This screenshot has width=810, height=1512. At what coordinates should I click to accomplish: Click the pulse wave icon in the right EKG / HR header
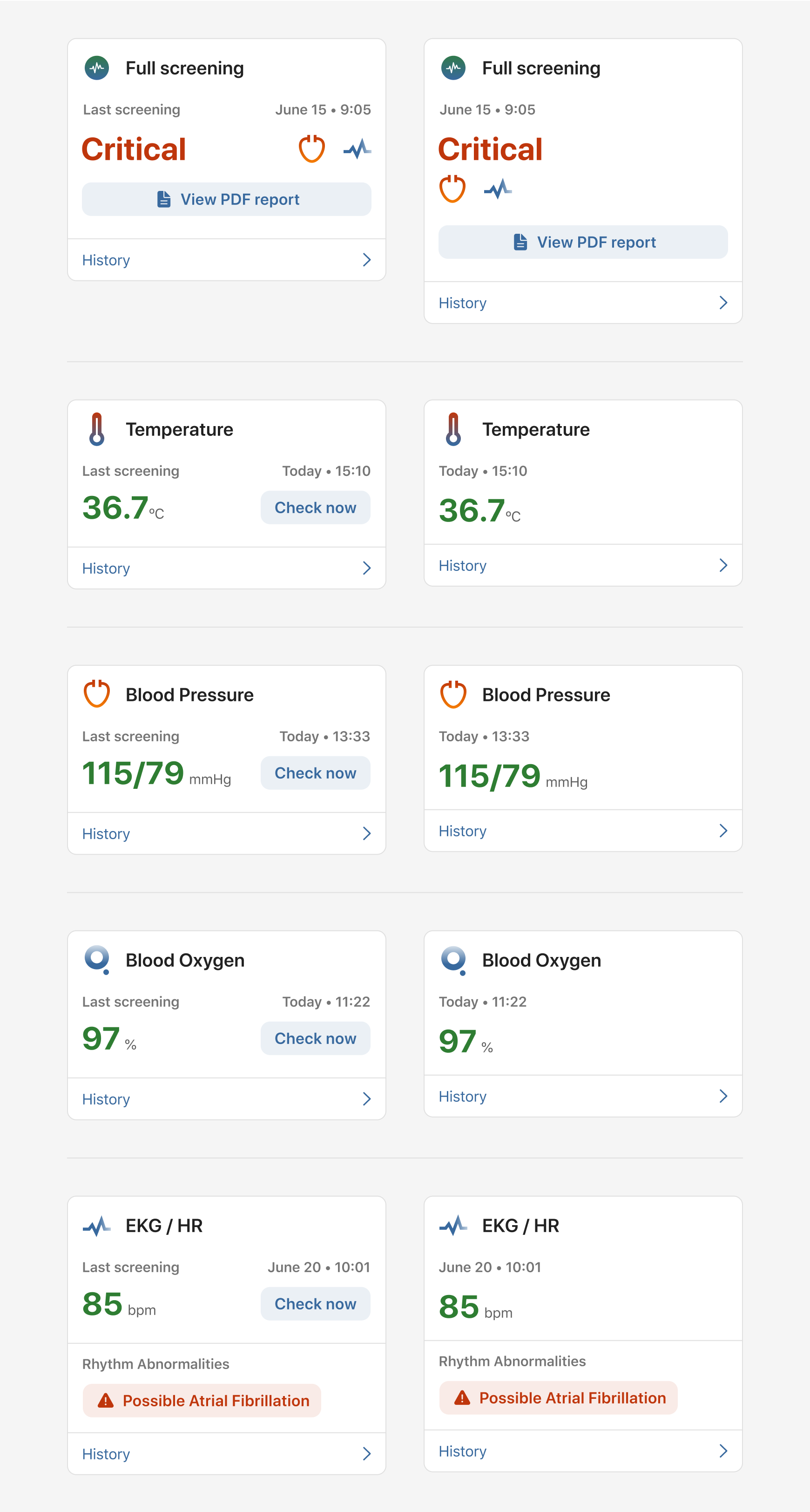point(453,1226)
